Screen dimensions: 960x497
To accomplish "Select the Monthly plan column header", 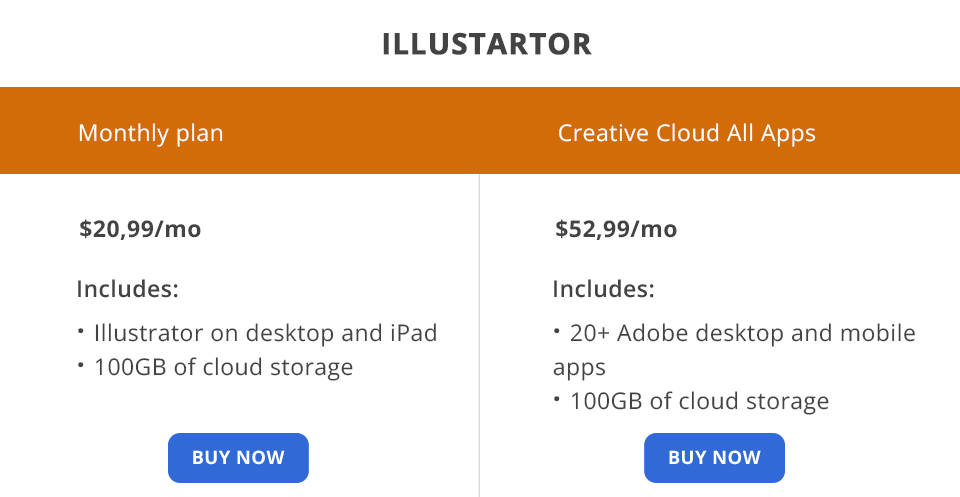I will [151, 133].
